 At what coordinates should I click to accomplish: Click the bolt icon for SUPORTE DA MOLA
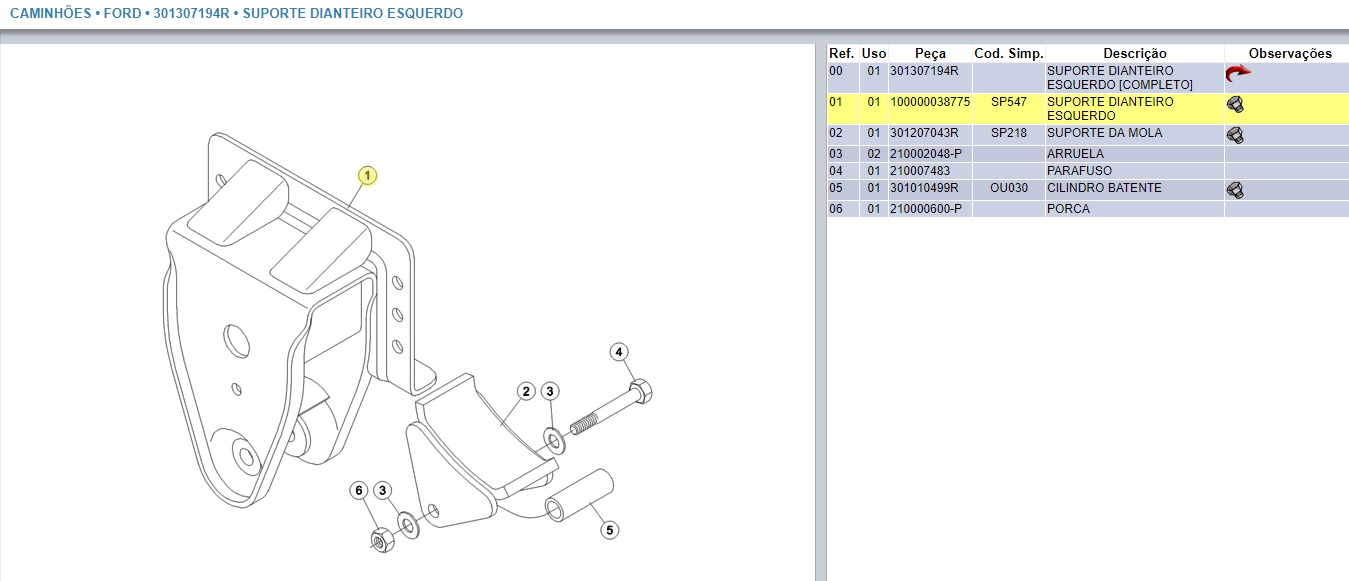[x=1235, y=135]
